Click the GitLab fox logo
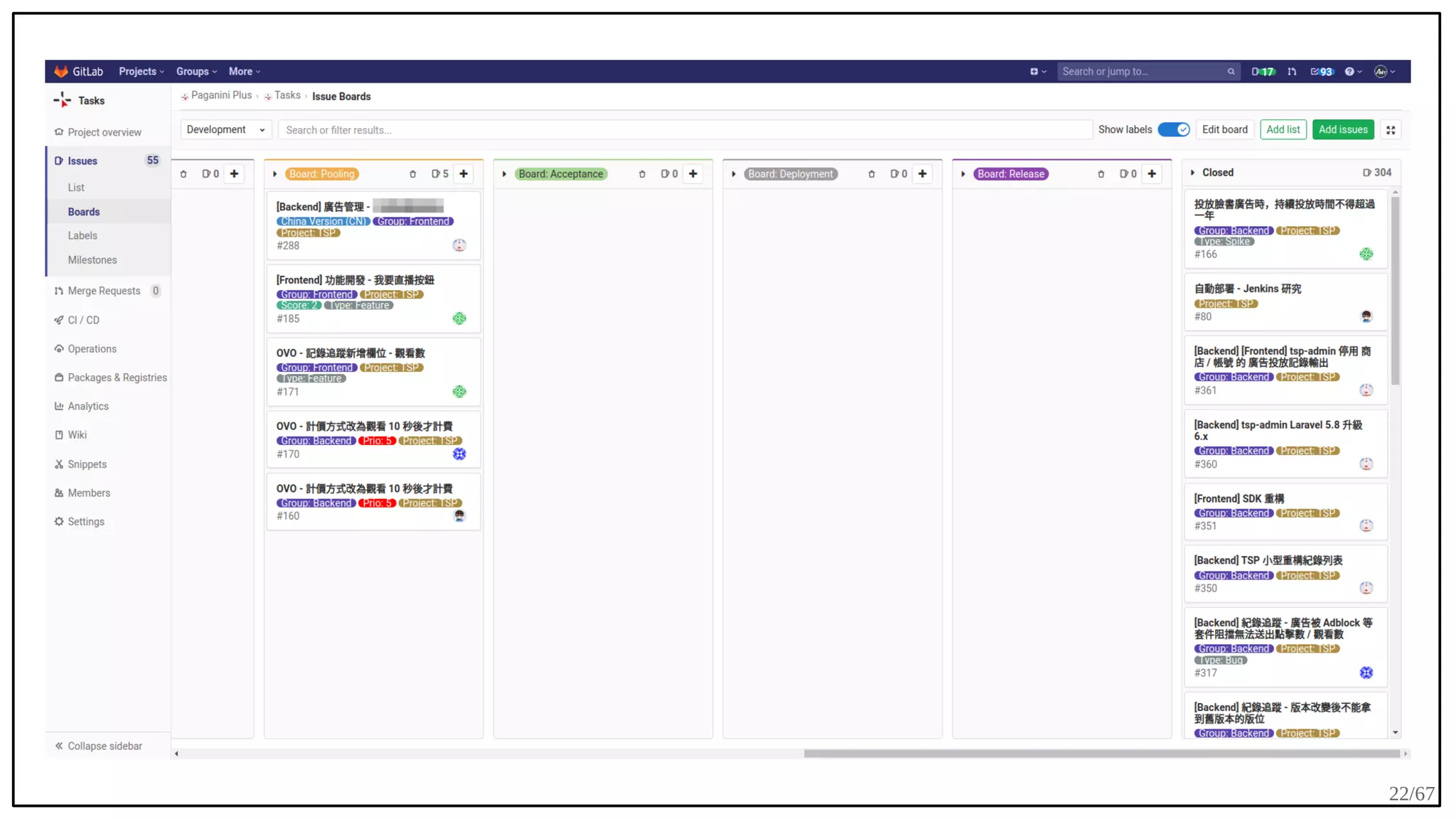Image resolution: width=1456 pixels, height=819 pixels. (61, 71)
